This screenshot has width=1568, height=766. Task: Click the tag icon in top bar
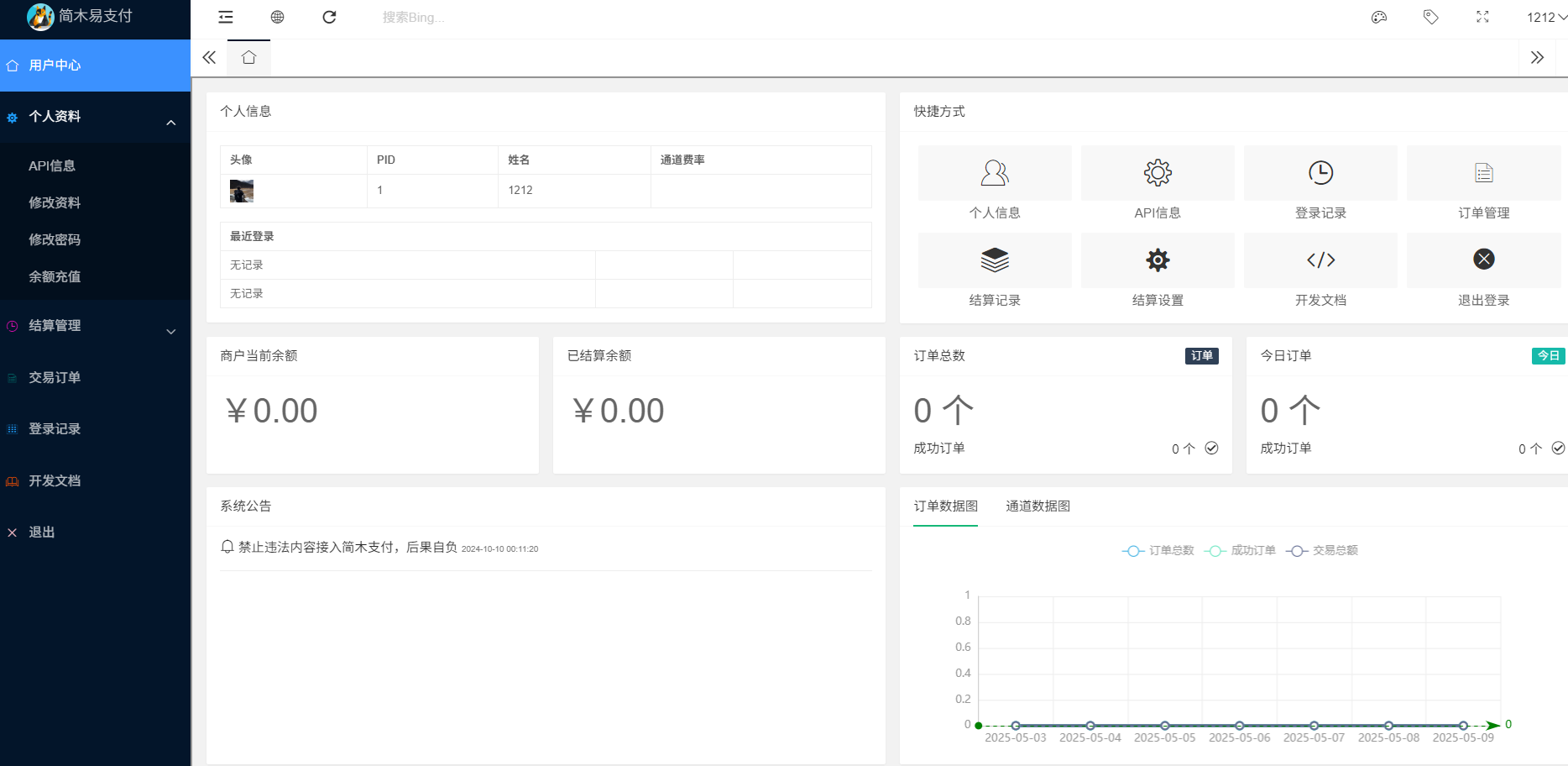[1430, 18]
